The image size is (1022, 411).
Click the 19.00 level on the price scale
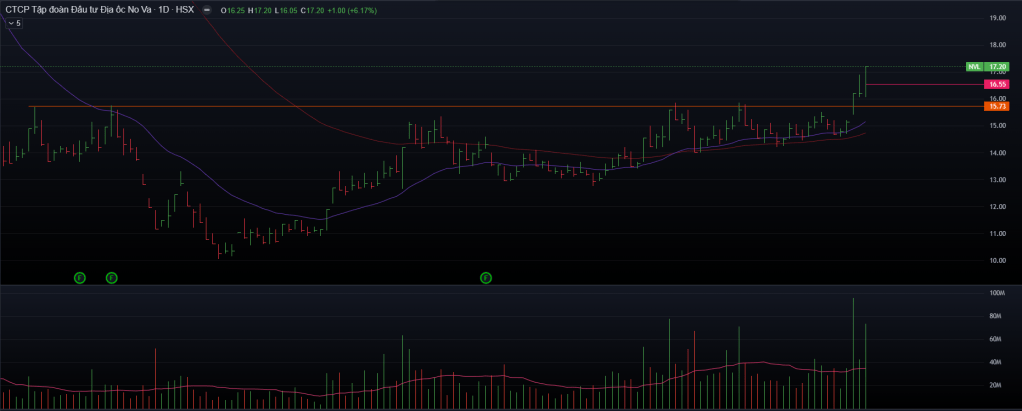point(996,18)
